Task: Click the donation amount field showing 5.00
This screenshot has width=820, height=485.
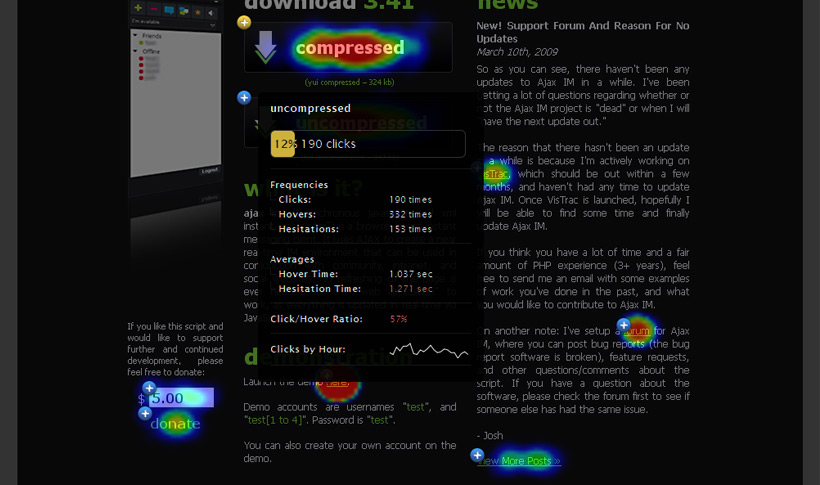Action: click(180, 398)
